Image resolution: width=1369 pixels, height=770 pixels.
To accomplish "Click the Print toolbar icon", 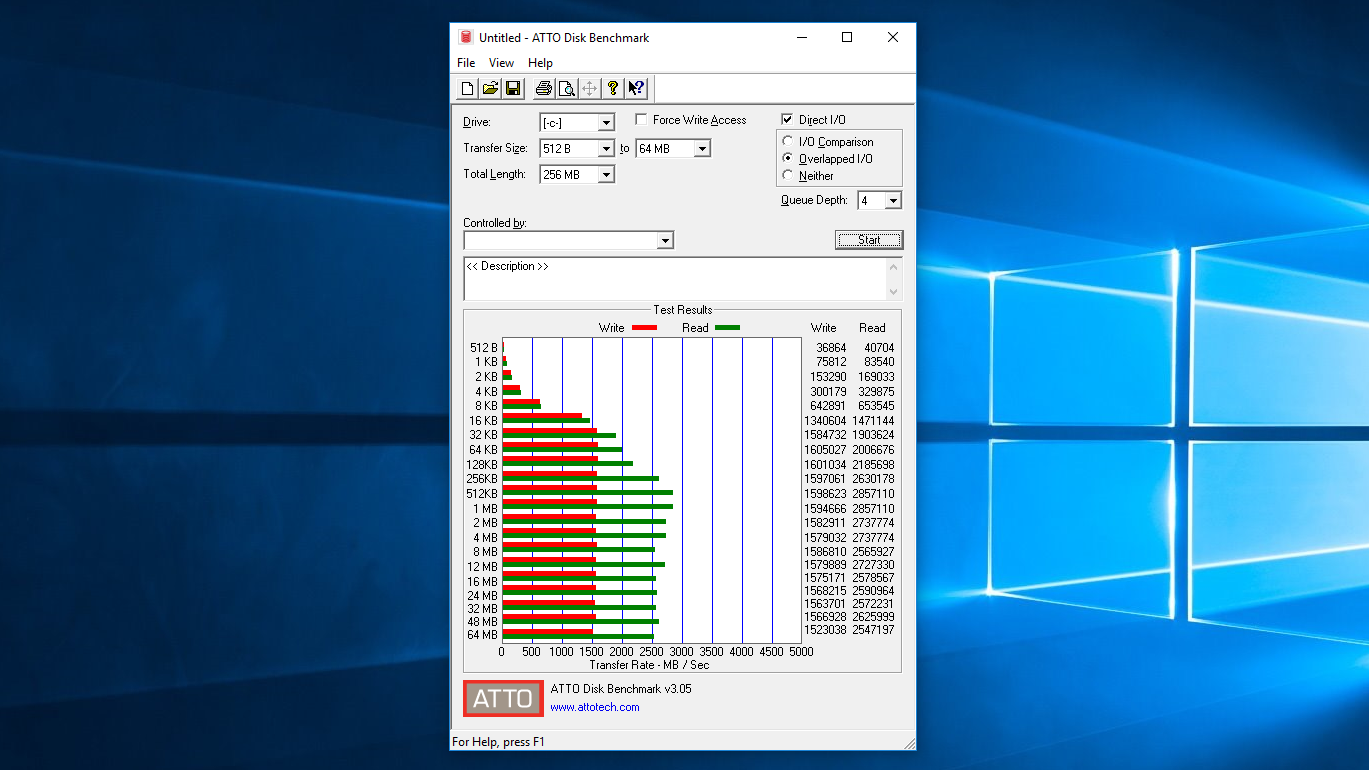I will pyautogui.click(x=543, y=88).
